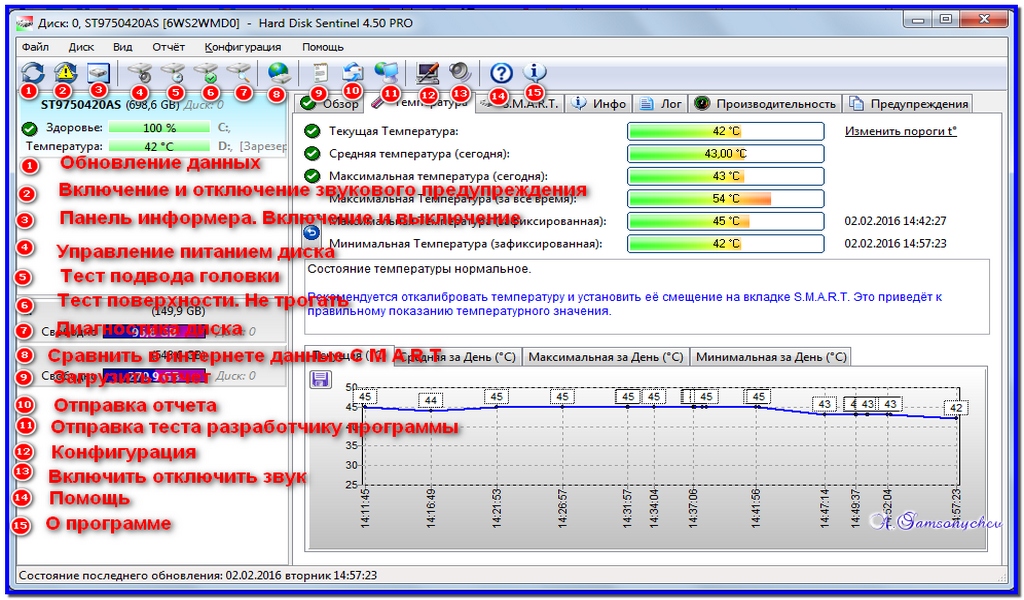Click the Температура 42 °C bar in disk panel
Viewport: 1024px width, 600px height.
[159, 146]
